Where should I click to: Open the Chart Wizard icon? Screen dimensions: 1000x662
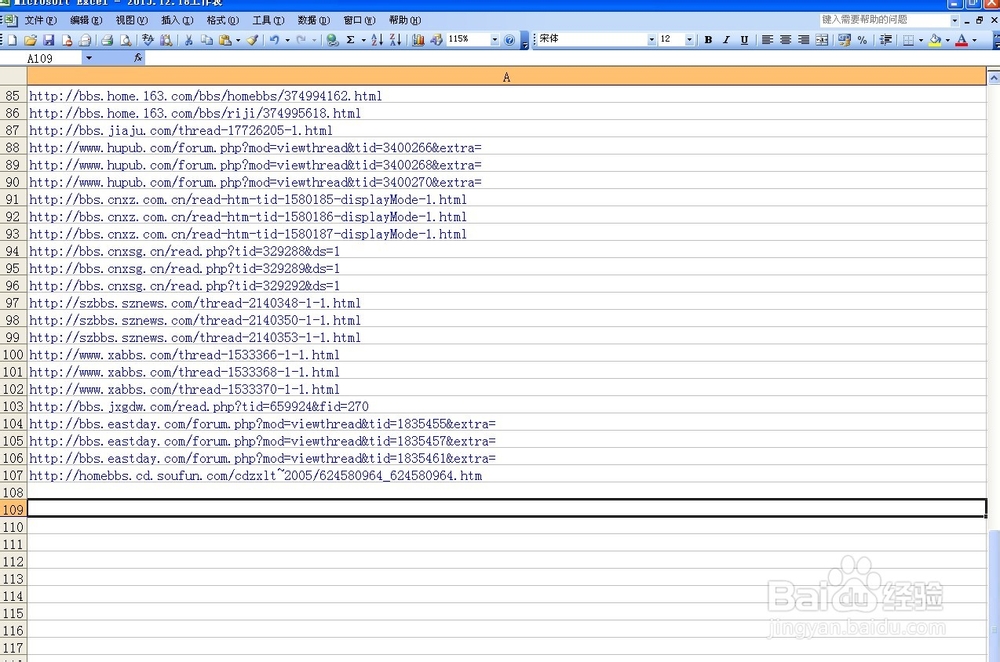coord(418,40)
